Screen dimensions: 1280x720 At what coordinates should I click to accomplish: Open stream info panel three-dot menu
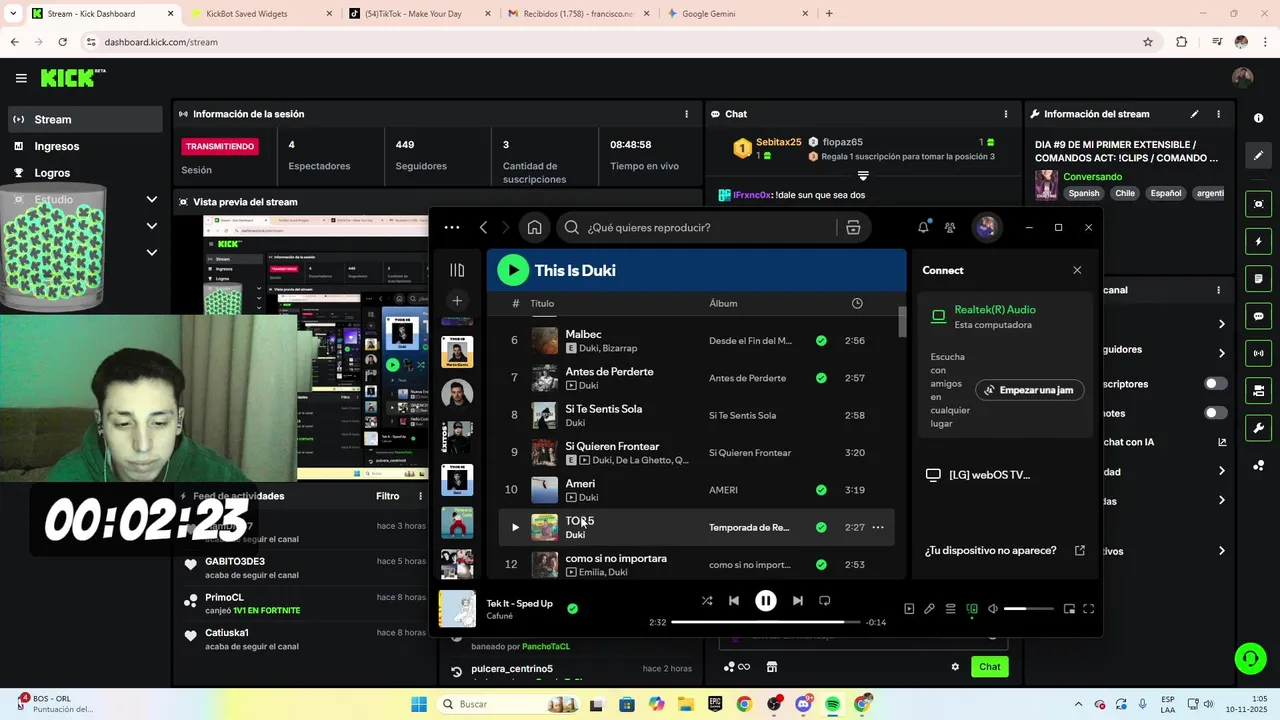click(x=1218, y=114)
